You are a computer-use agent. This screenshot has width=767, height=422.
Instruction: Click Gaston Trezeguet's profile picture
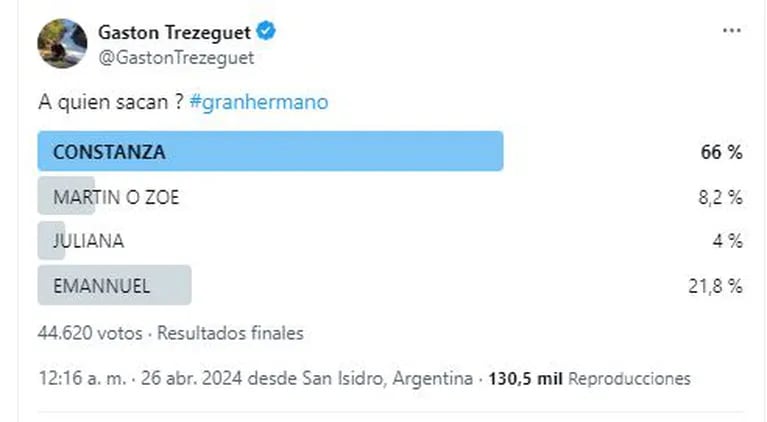(61, 44)
